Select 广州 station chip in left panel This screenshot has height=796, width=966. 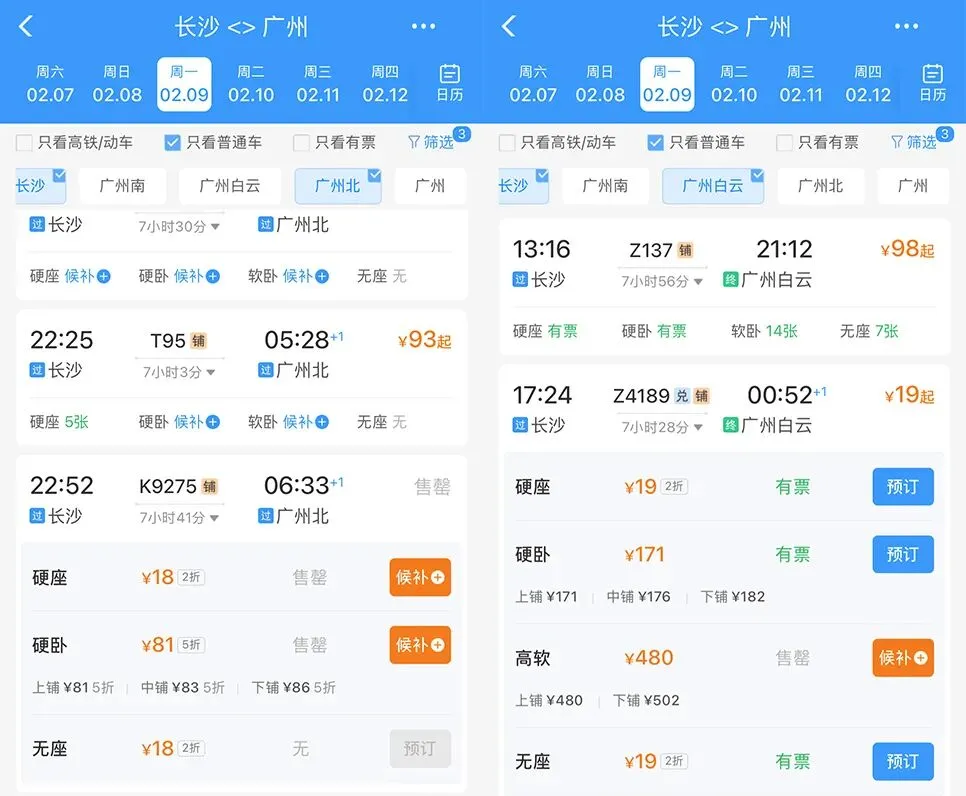[x=430, y=185]
